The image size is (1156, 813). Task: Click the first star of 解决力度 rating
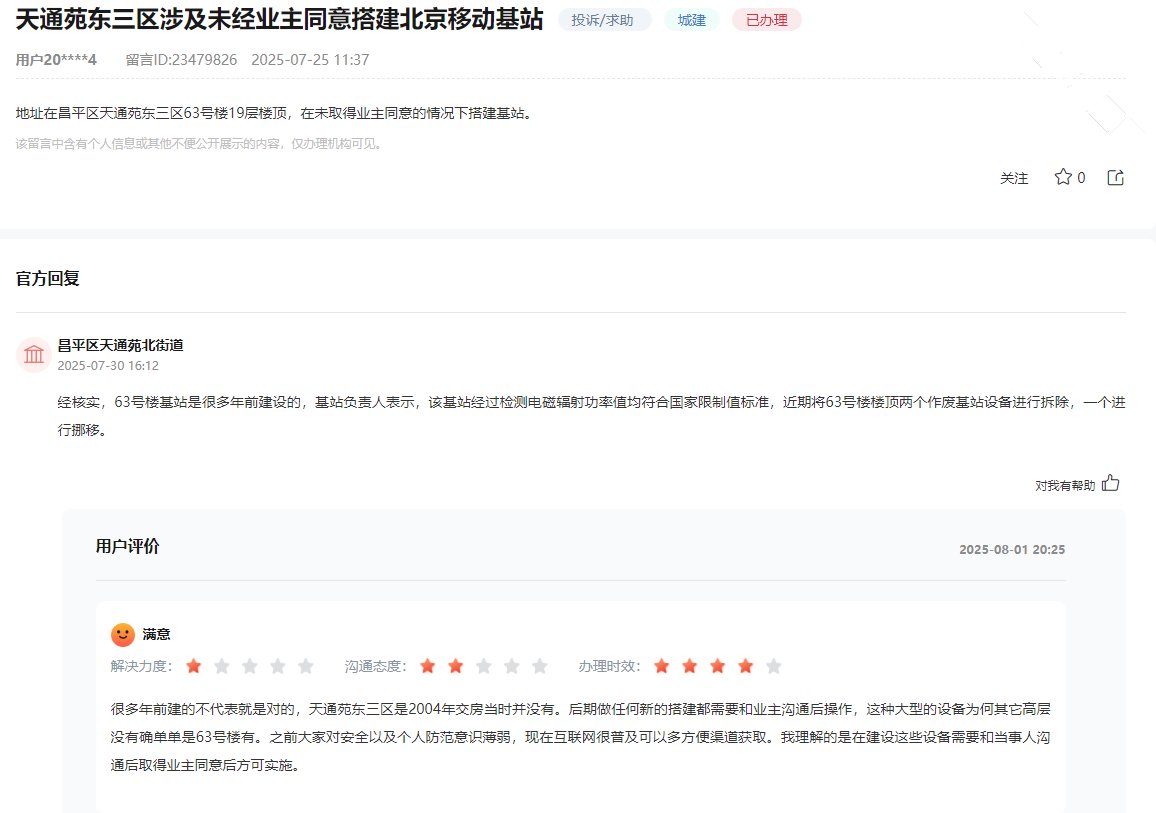[194, 666]
